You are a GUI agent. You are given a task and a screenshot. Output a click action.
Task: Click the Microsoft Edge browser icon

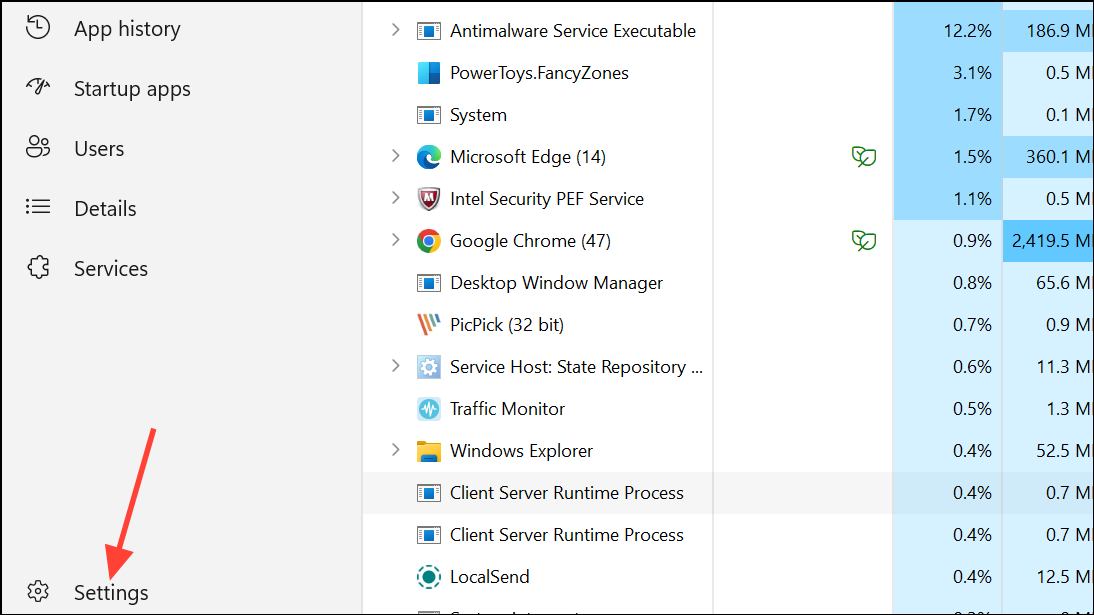pyautogui.click(x=428, y=156)
